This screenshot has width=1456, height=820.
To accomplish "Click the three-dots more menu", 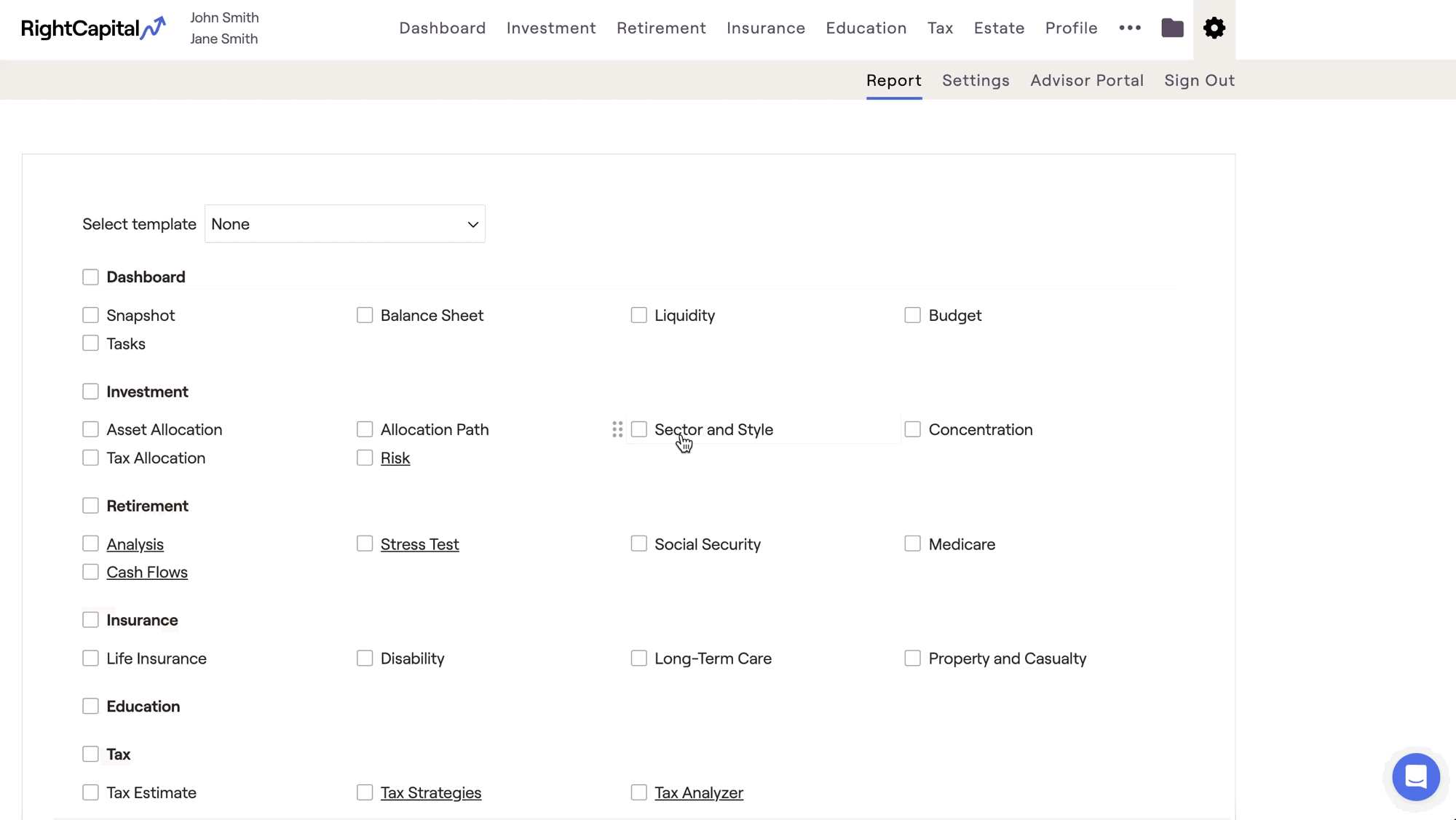I will tap(1130, 28).
